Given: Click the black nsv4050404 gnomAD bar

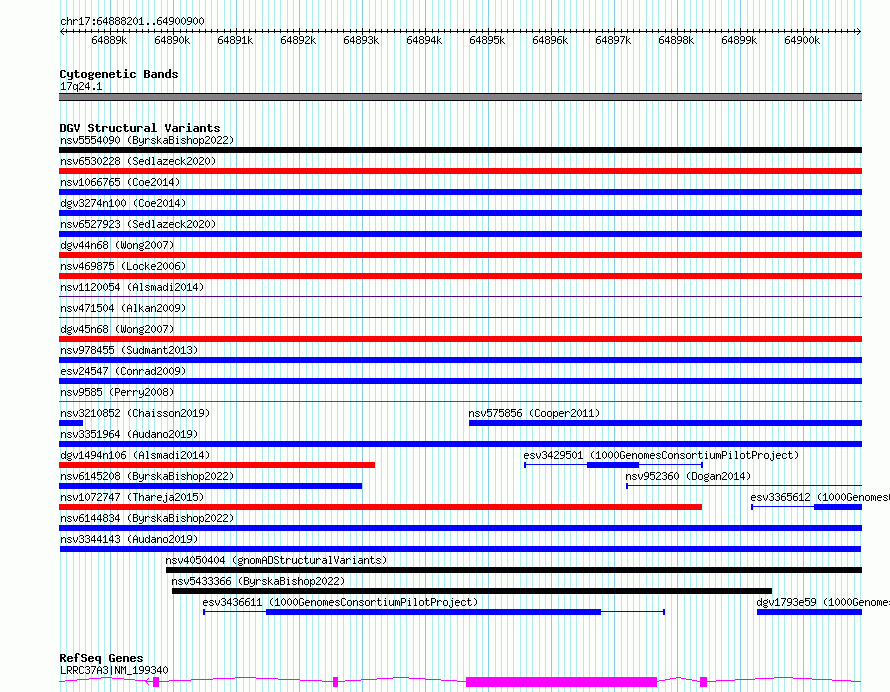Looking at the screenshot, I should click(514, 570).
